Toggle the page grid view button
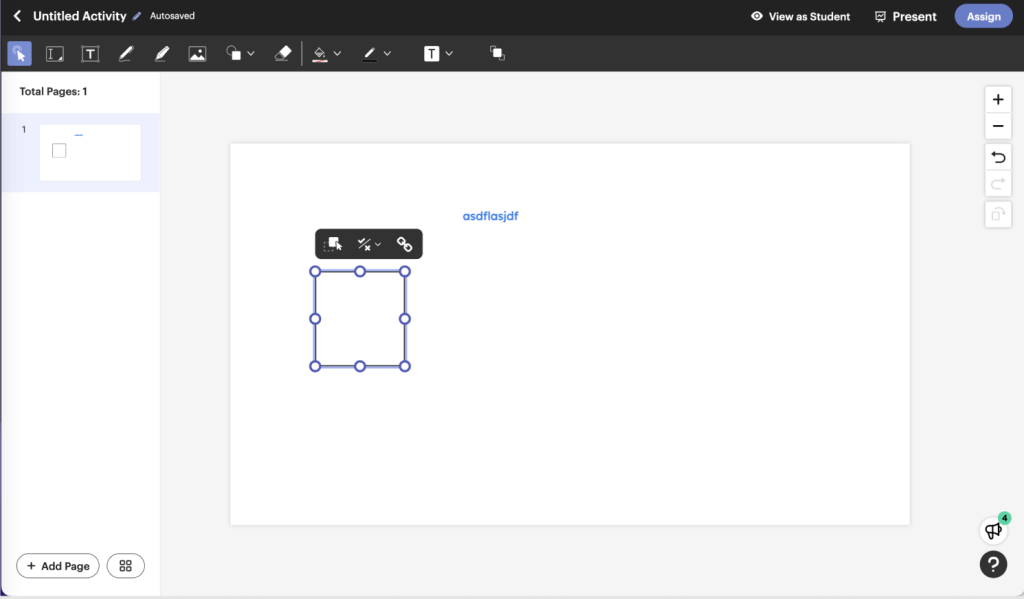This screenshot has width=1024, height=599. (126, 566)
